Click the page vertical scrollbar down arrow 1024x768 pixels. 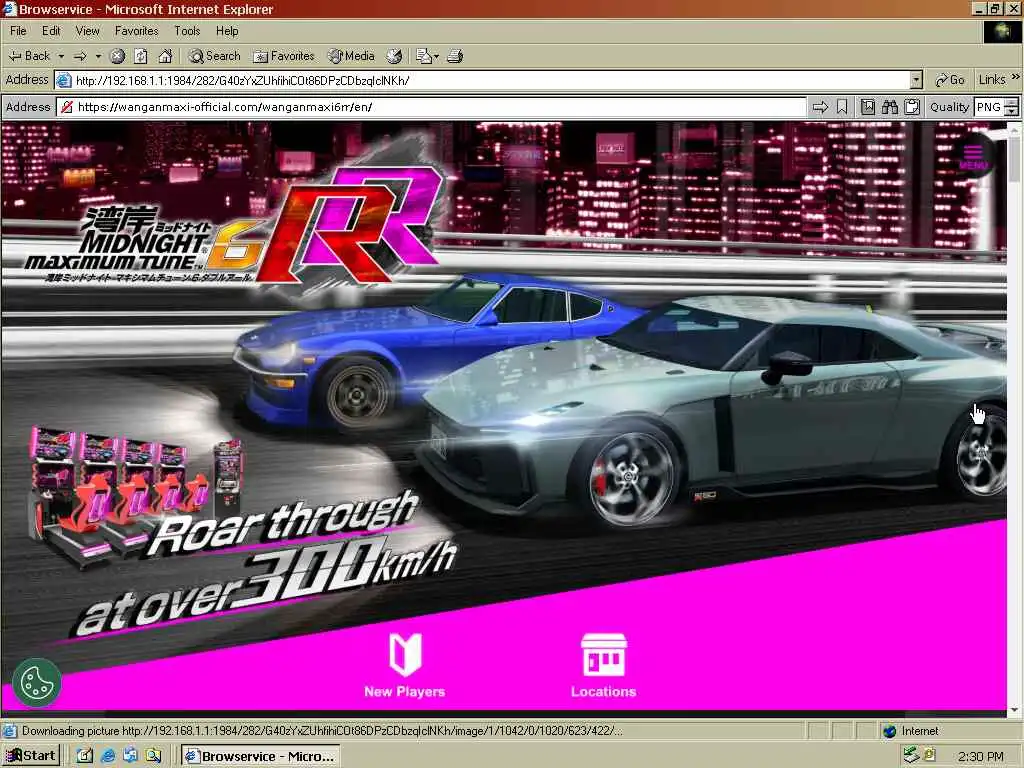point(1014,710)
